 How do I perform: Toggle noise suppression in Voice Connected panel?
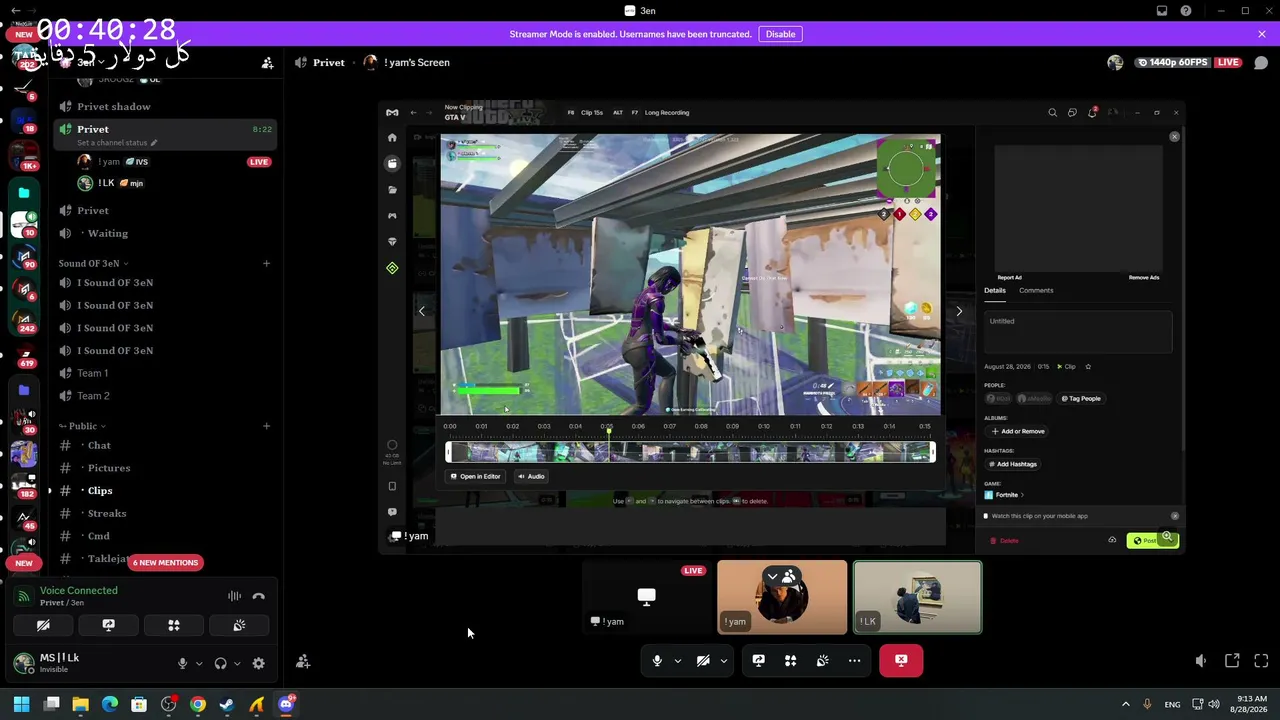pos(234,596)
